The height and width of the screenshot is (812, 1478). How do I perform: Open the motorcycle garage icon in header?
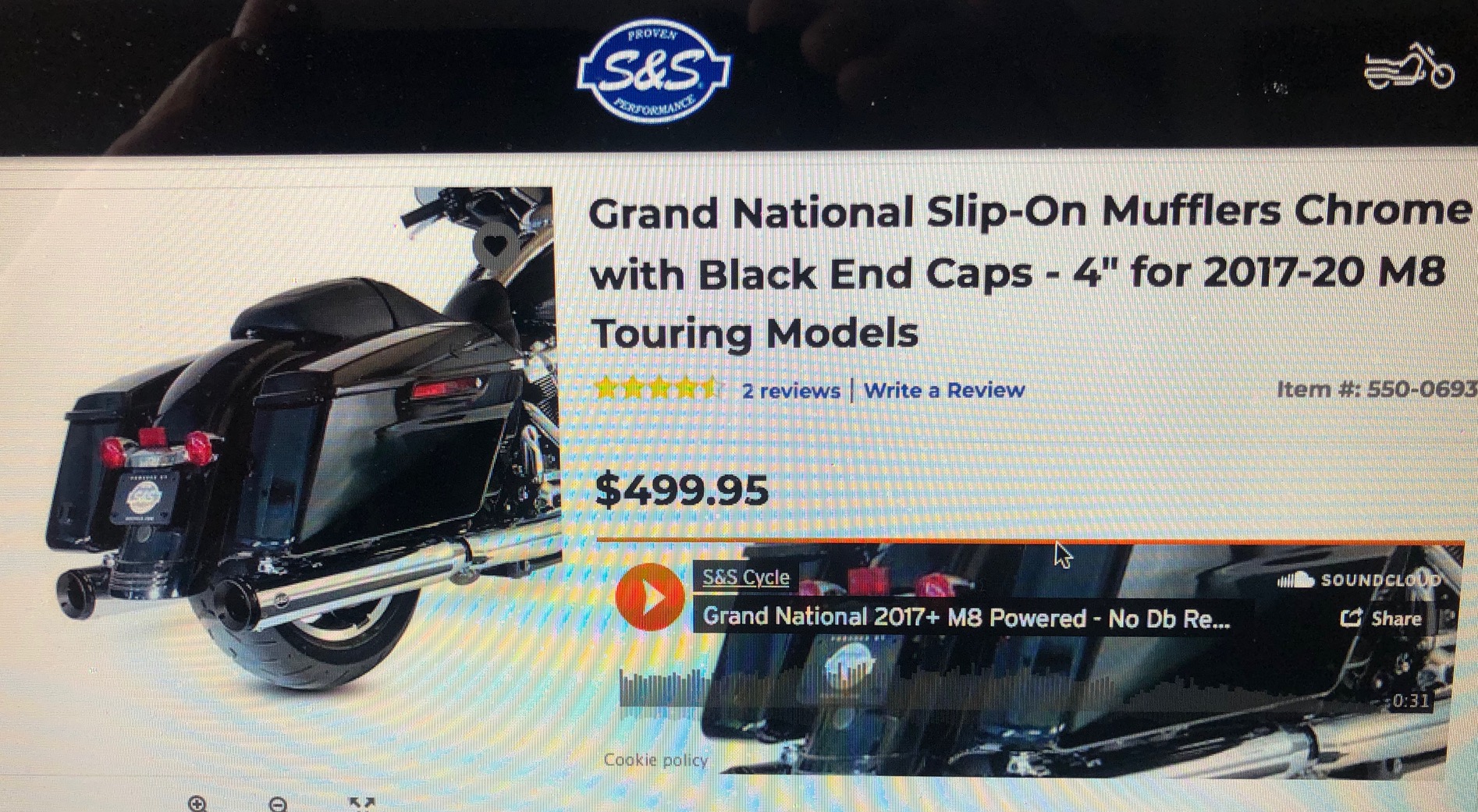(x=1409, y=66)
